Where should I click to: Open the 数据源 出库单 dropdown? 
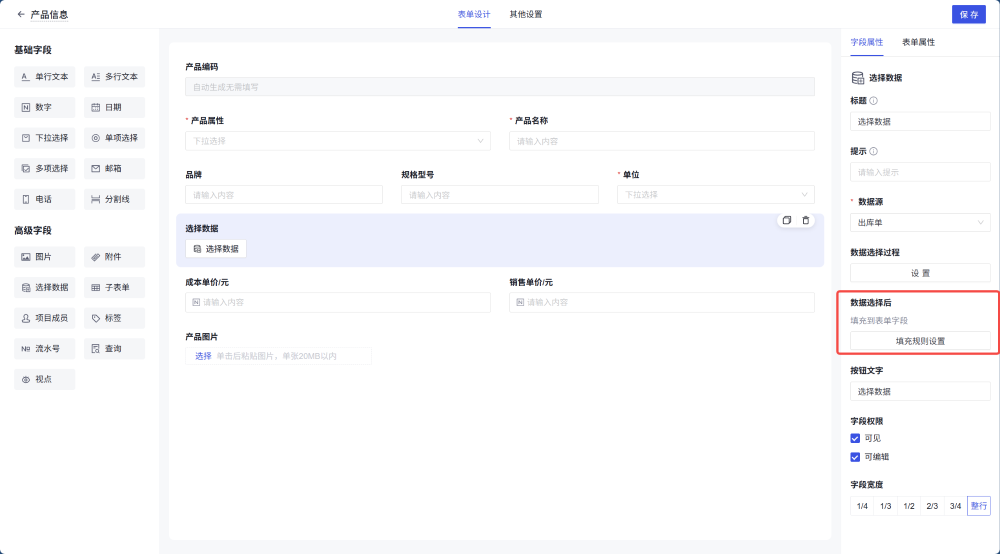coord(920,222)
